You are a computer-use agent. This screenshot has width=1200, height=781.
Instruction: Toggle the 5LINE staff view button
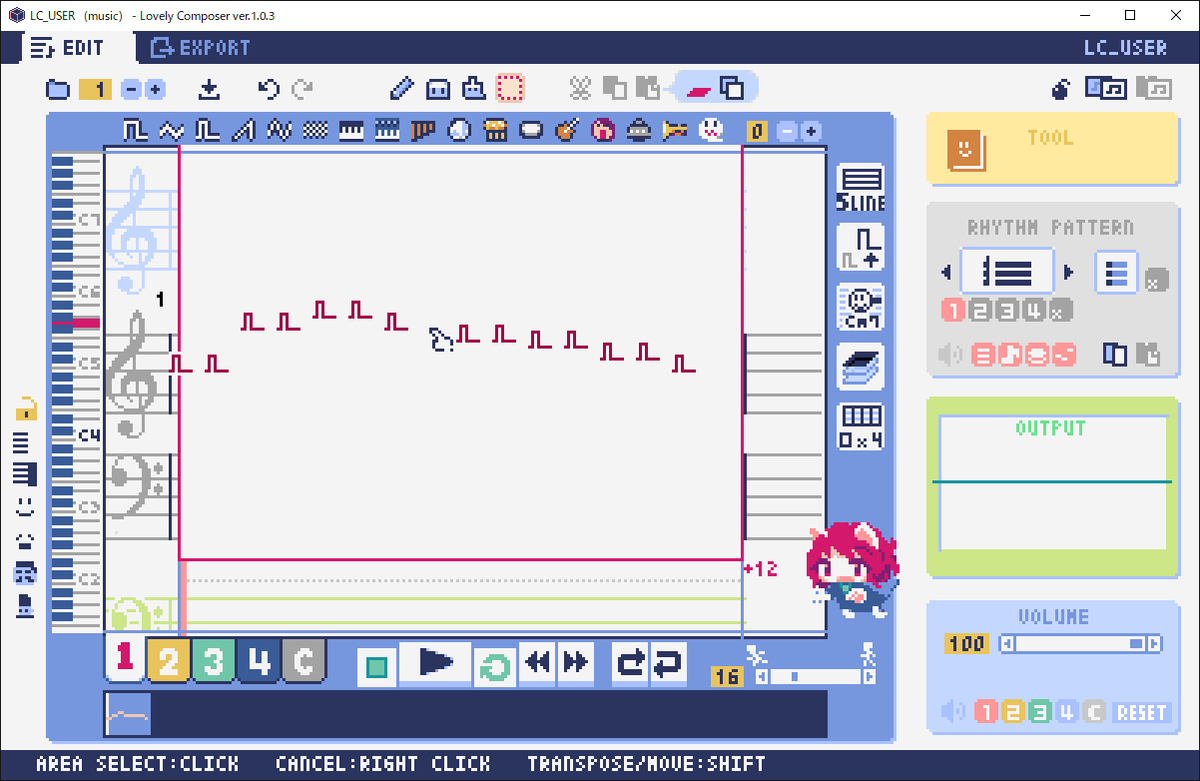pyautogui.click(x=860, y=187)
